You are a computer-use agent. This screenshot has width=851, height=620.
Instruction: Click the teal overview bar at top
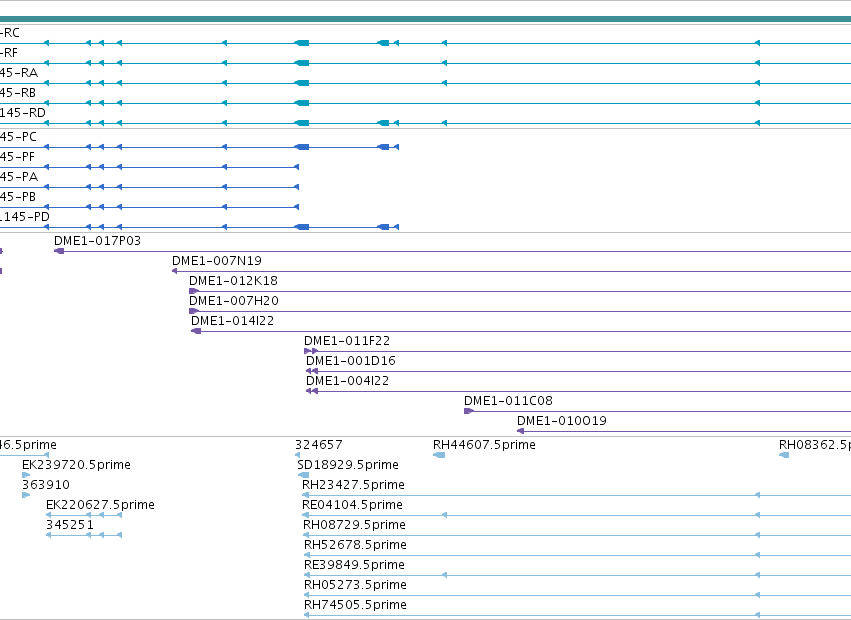click(x=426, y=20)
